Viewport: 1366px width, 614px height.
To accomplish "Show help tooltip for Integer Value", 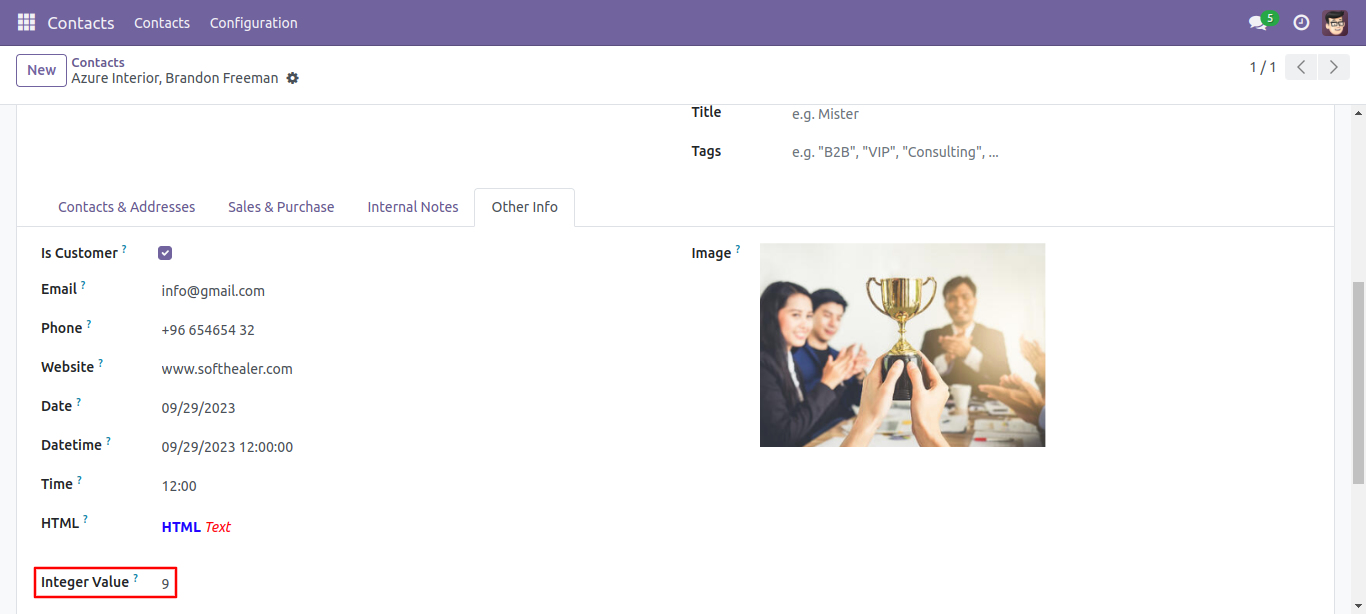I will pos(135,577).
